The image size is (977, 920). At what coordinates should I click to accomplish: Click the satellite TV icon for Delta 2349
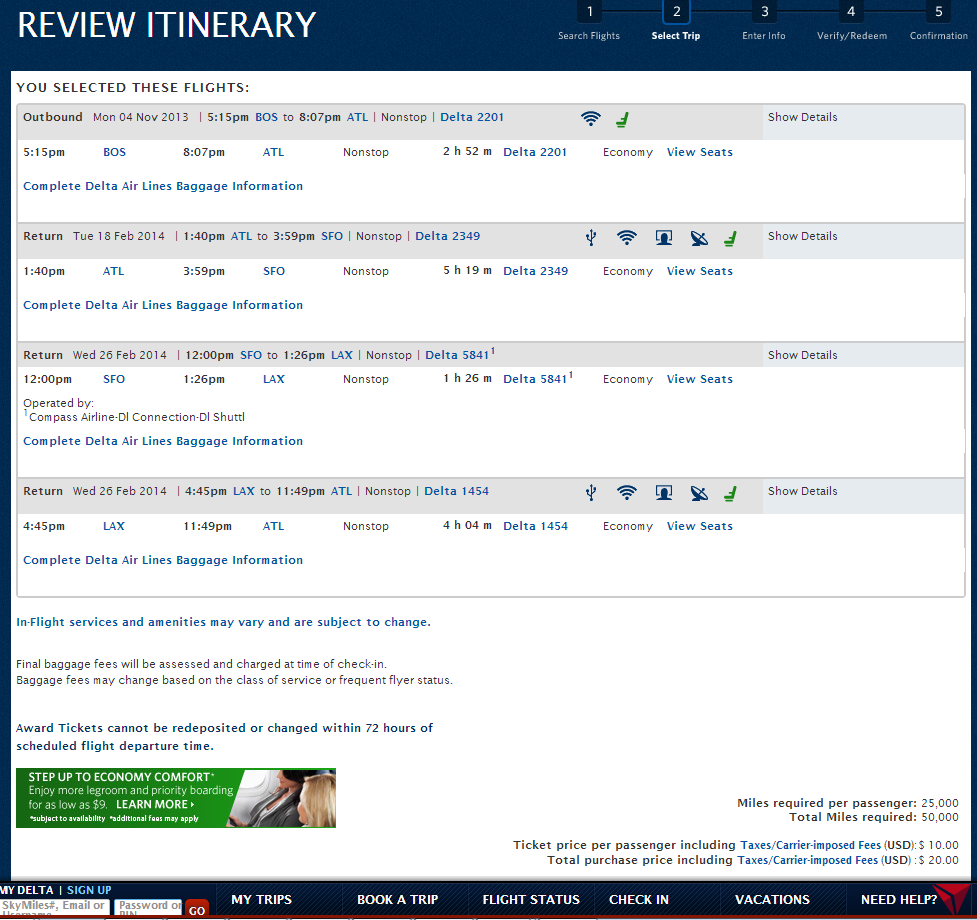tap(699, 237)
